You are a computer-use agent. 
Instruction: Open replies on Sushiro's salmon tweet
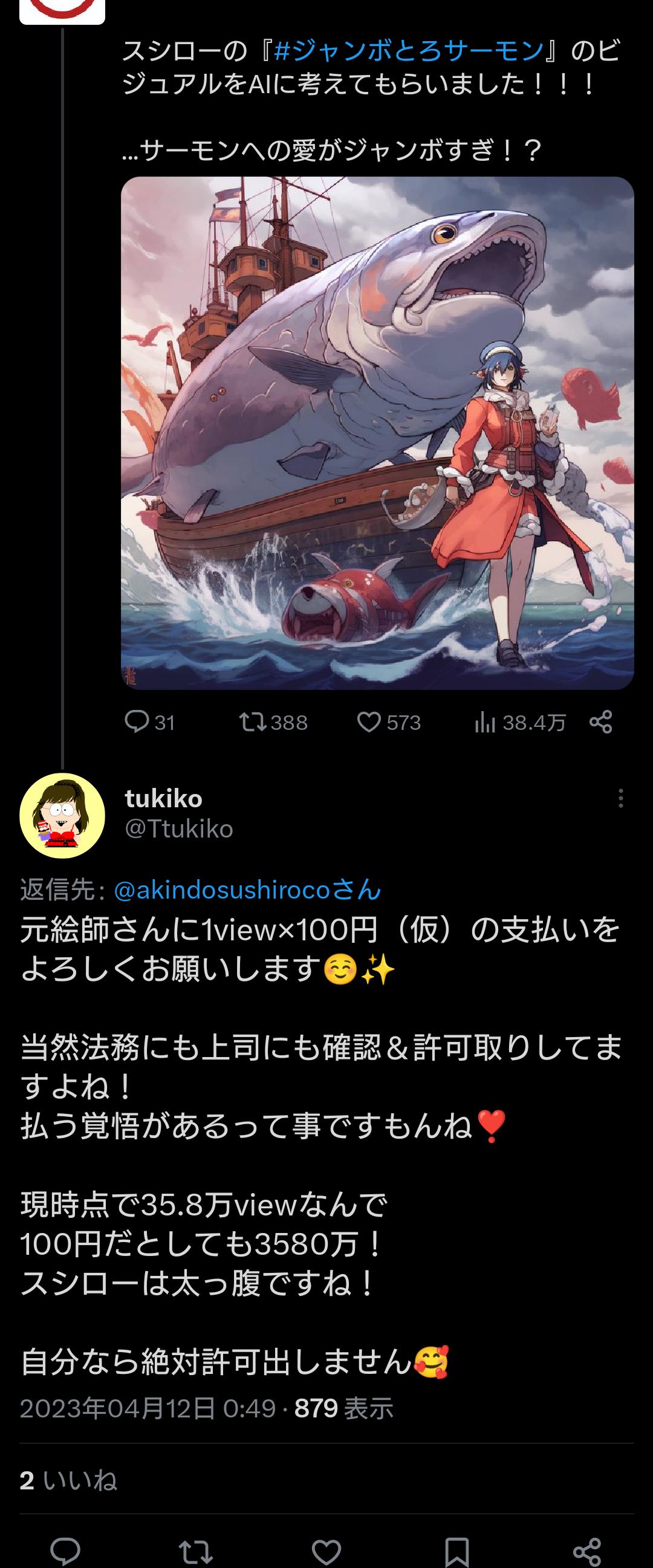[x=150, y=723]
